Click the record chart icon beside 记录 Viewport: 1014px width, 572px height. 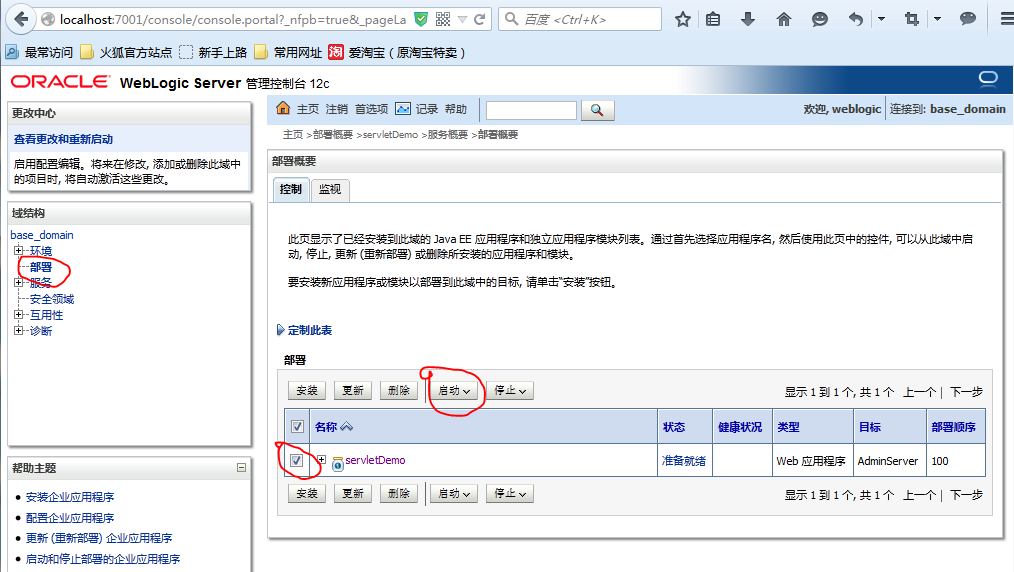(403, 109)
